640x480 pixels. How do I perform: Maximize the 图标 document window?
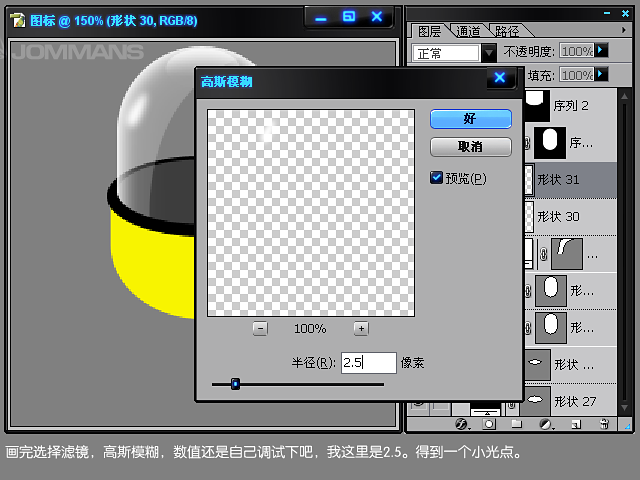point(349,16)
